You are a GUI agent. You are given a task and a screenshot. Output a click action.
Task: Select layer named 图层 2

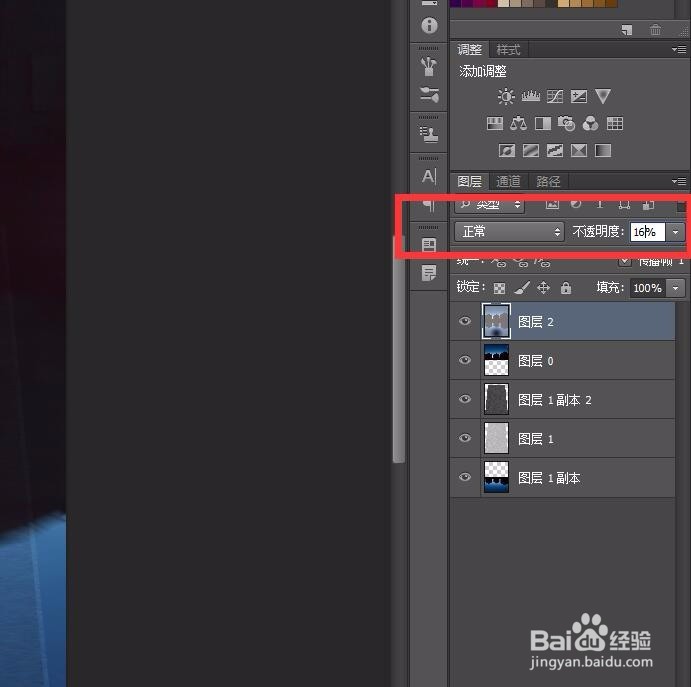[562, 321]
